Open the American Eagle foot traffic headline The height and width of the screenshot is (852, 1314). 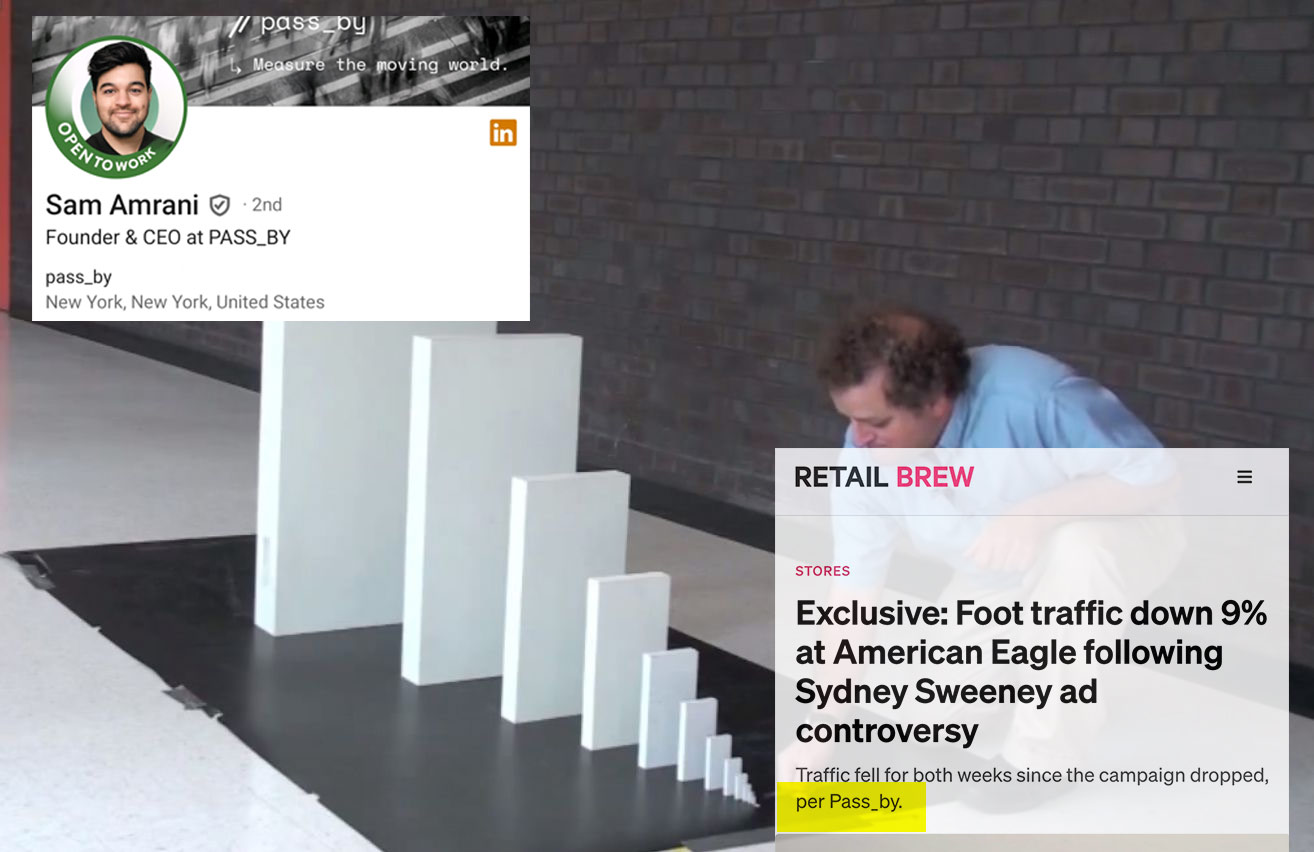pos(1031,671)
